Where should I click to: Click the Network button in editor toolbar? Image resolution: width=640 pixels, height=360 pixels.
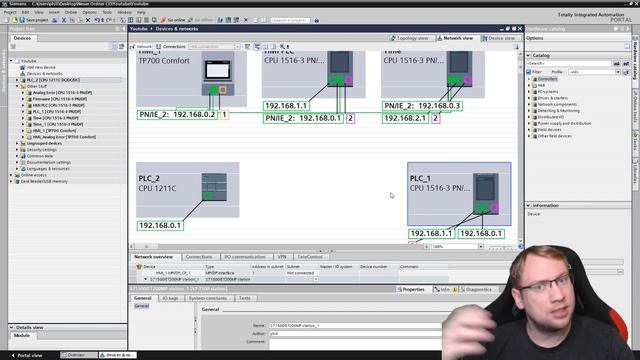pos(141,47)
